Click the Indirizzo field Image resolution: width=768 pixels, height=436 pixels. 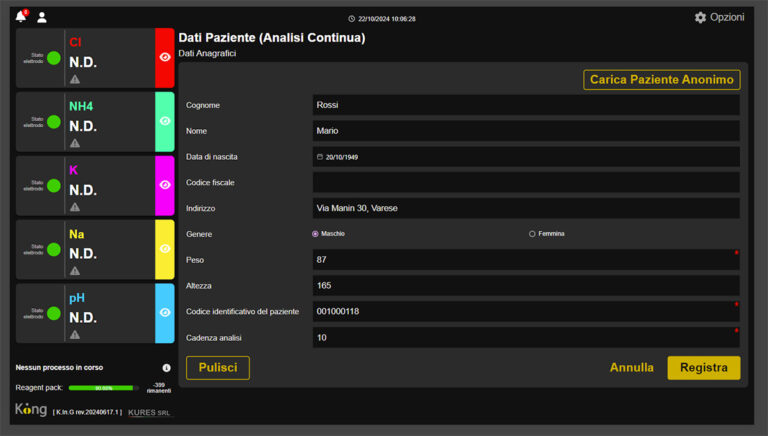coord(526,208)
